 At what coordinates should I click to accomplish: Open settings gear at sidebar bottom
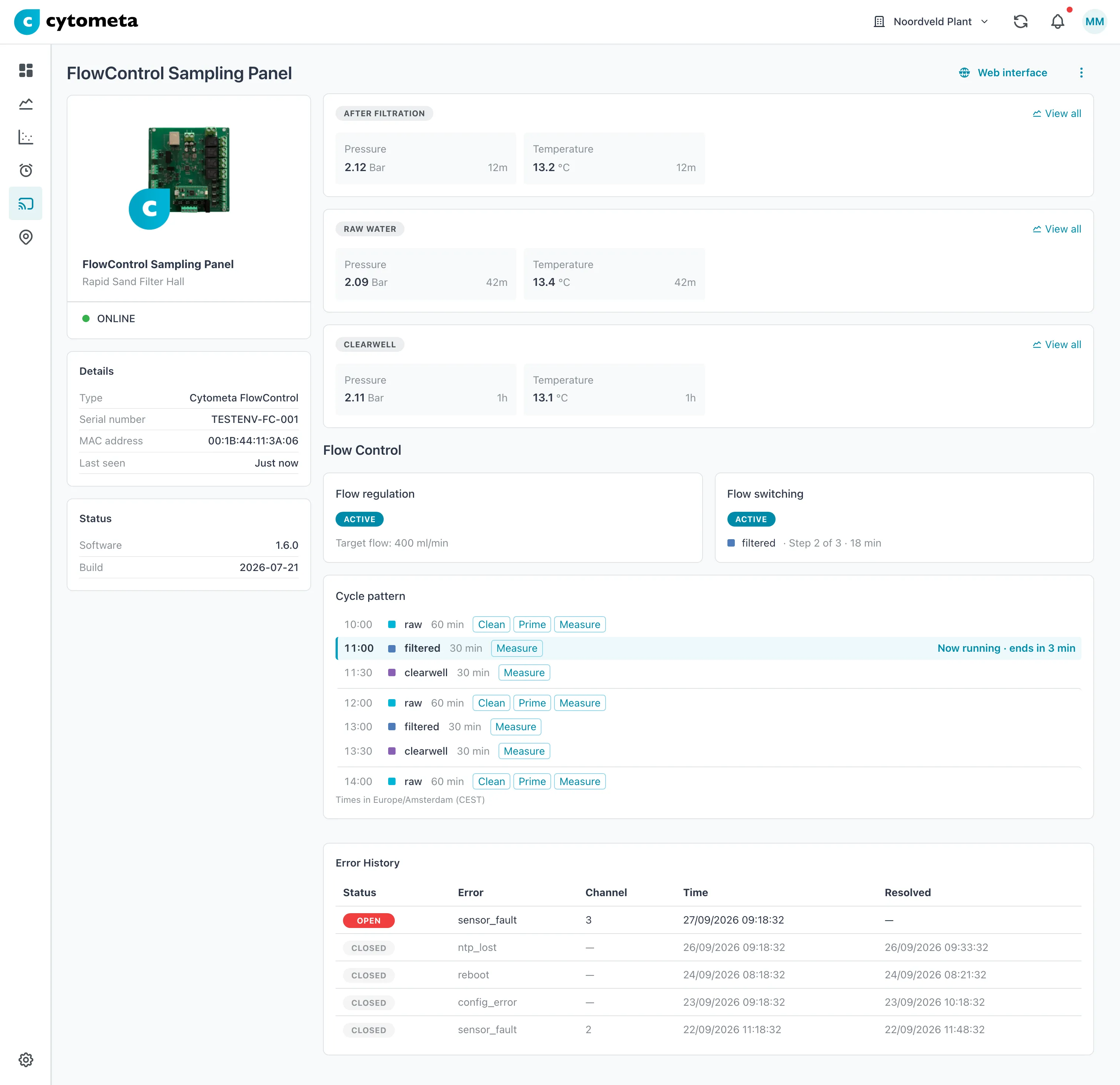click(x=26, y=1060)
